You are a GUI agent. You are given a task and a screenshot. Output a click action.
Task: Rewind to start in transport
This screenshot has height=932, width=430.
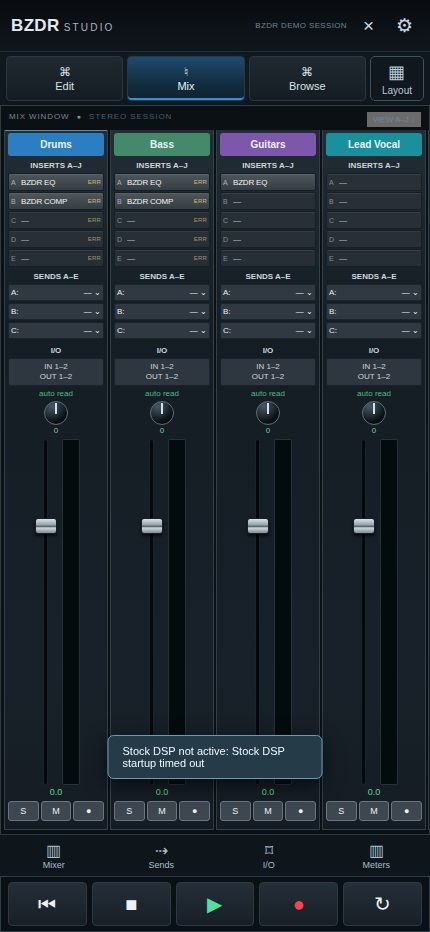click(x=47, y=904)
